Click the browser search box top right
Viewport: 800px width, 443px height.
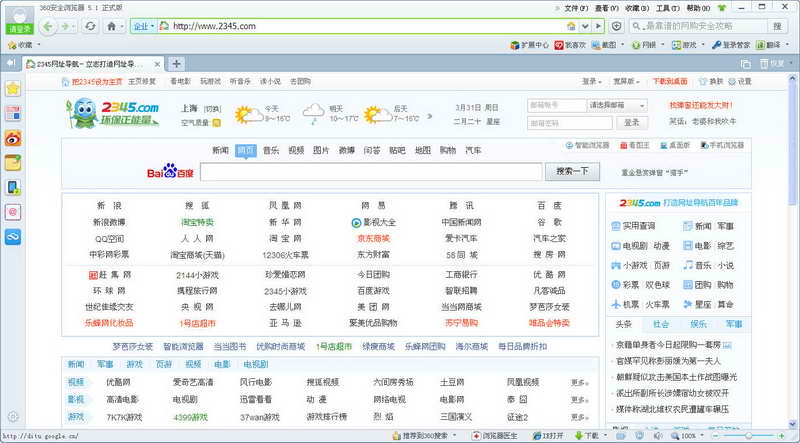point(698,26)
